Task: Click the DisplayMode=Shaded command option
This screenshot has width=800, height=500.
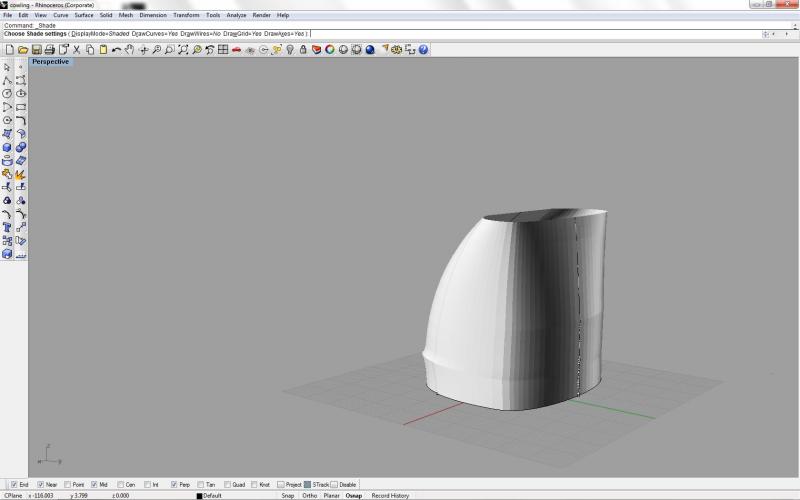Action: tap(100, 34)
